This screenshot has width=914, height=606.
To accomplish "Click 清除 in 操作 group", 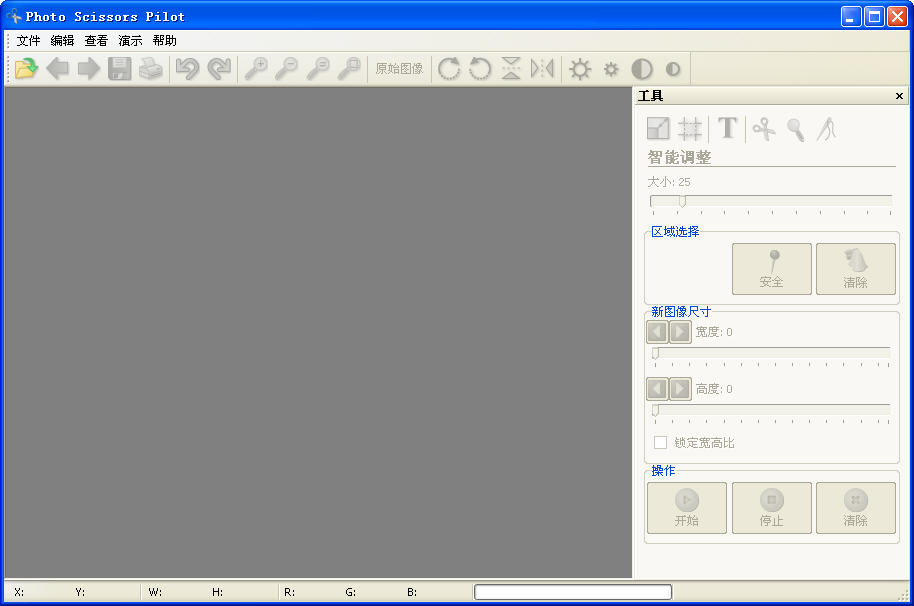I will pos(856,508).
